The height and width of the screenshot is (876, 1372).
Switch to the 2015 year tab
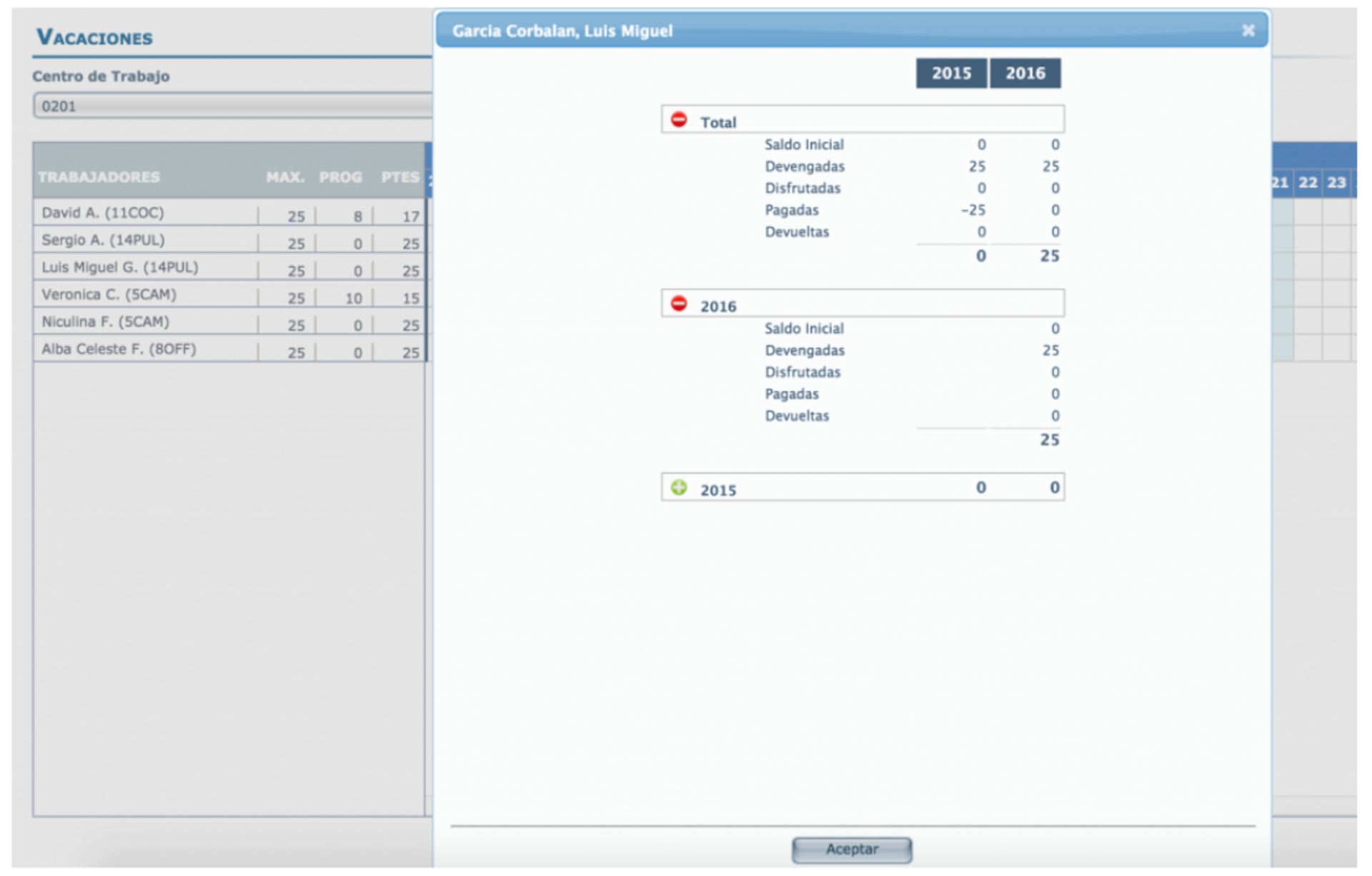click(951, 73)
